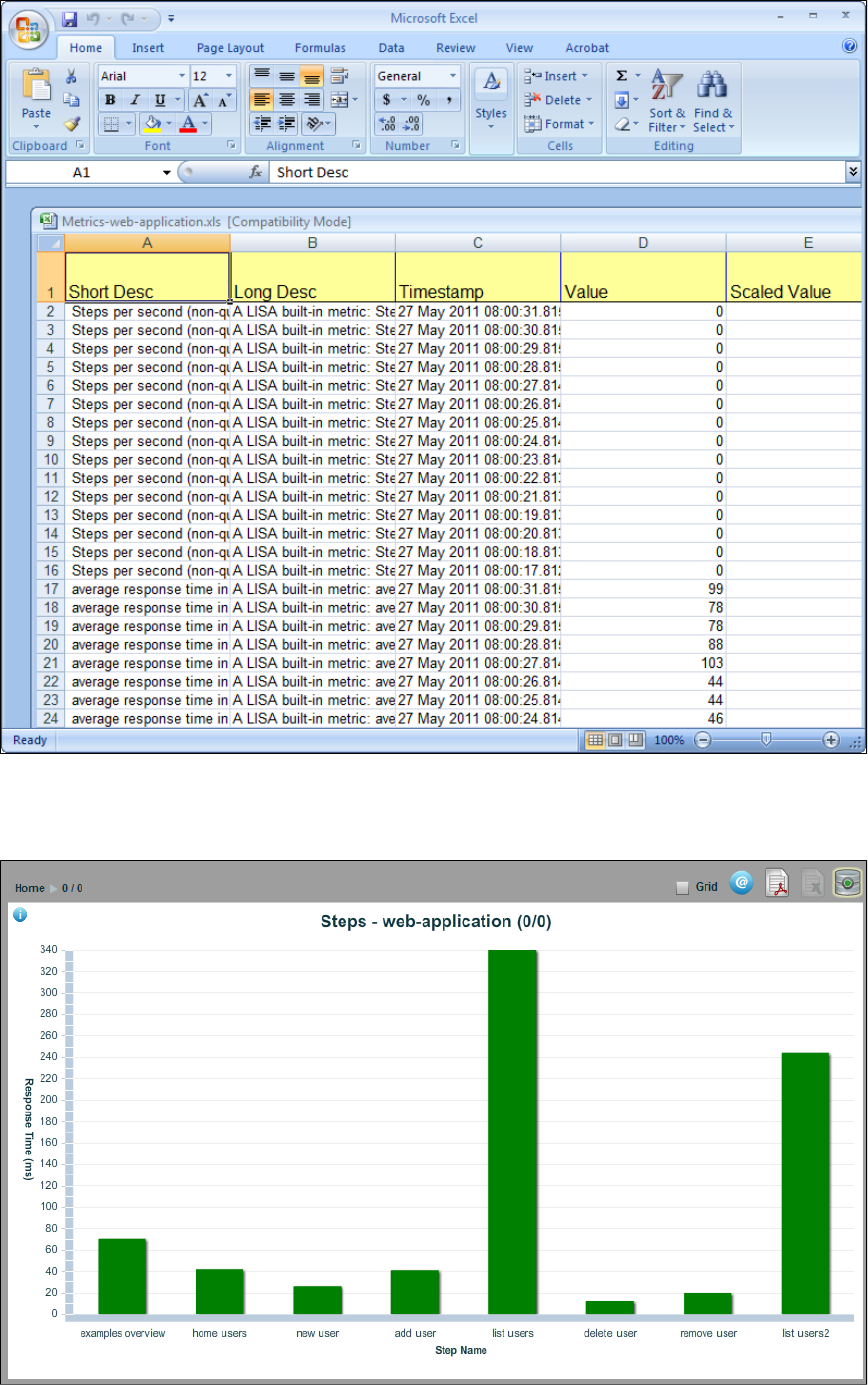Image resolution: width=868 pixels, height=1385 pixels.
Task: Open the Review tab
Action: 456,48
